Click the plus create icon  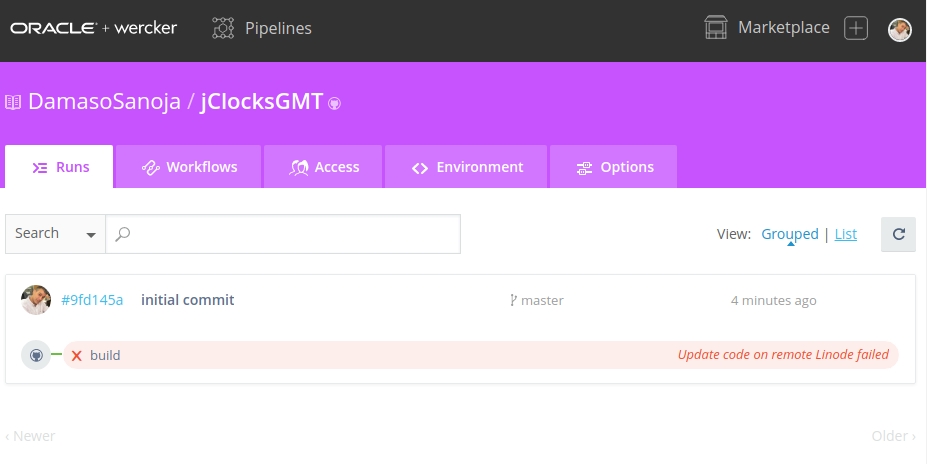[856, 28]
